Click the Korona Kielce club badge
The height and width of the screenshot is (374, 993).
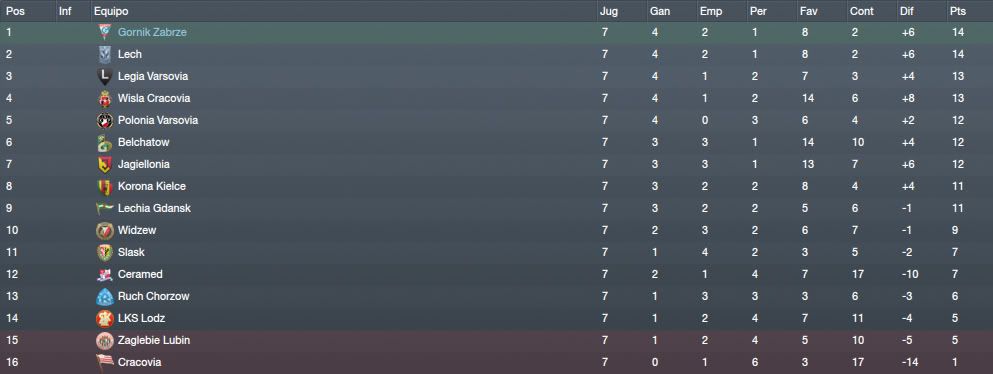point(104,187)
